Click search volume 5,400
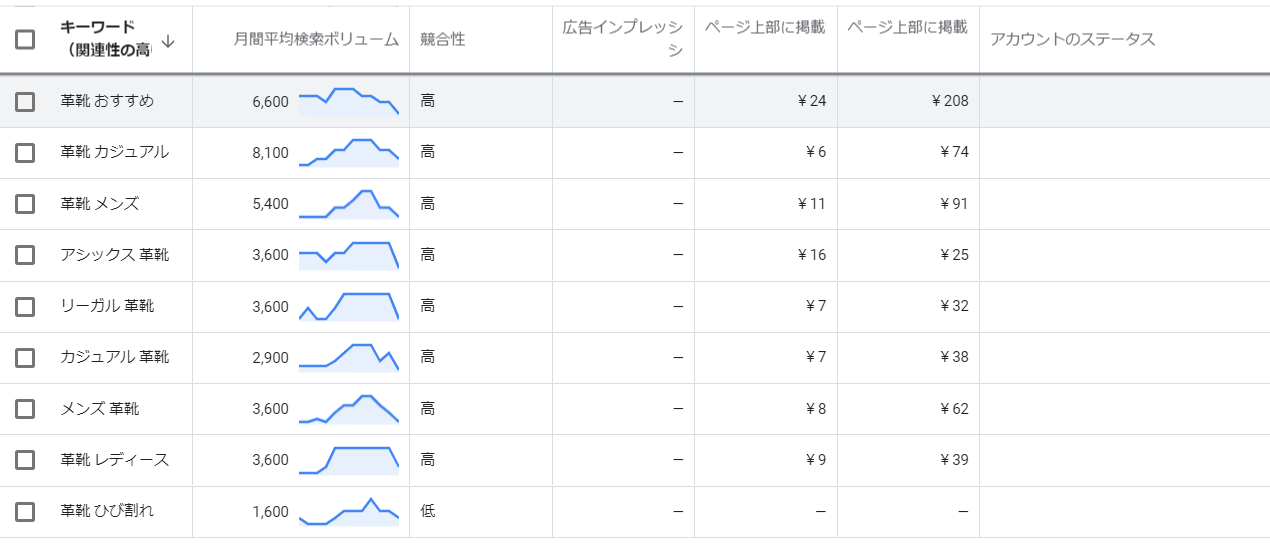The width and height of the screenshot is (1270, 551). 271,204
